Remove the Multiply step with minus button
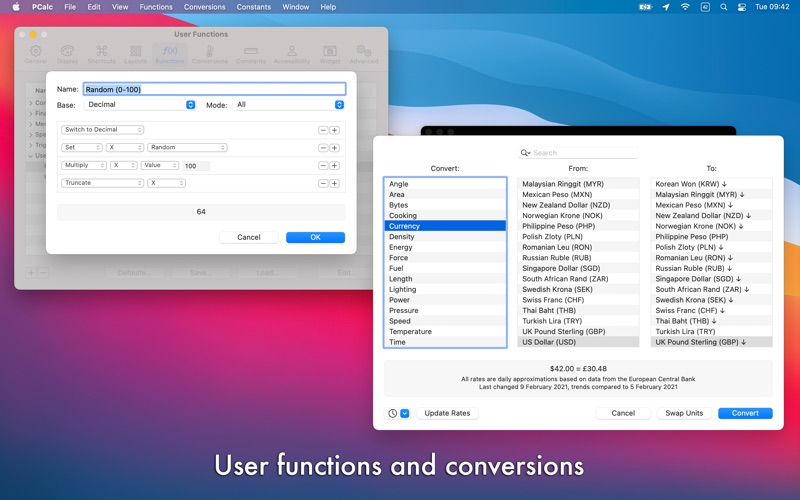 pos(323,166)
